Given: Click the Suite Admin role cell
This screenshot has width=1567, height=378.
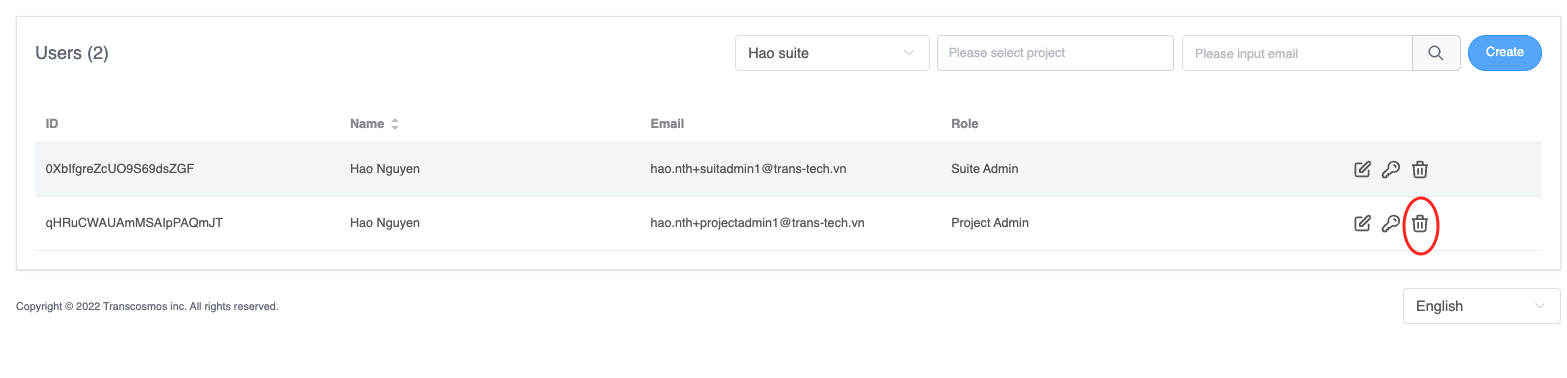Looking at the screenshot, I should click(x=985, y=169).
